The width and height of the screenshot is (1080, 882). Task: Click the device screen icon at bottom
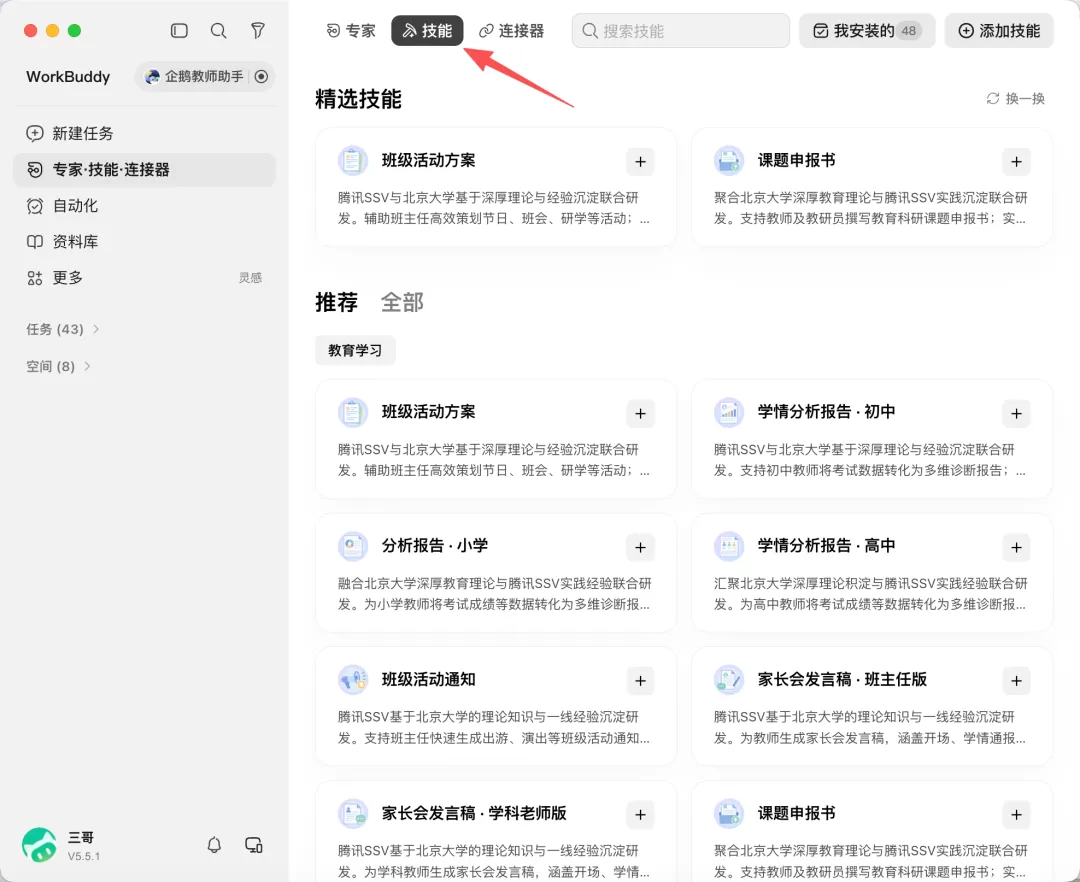[253, 845]
